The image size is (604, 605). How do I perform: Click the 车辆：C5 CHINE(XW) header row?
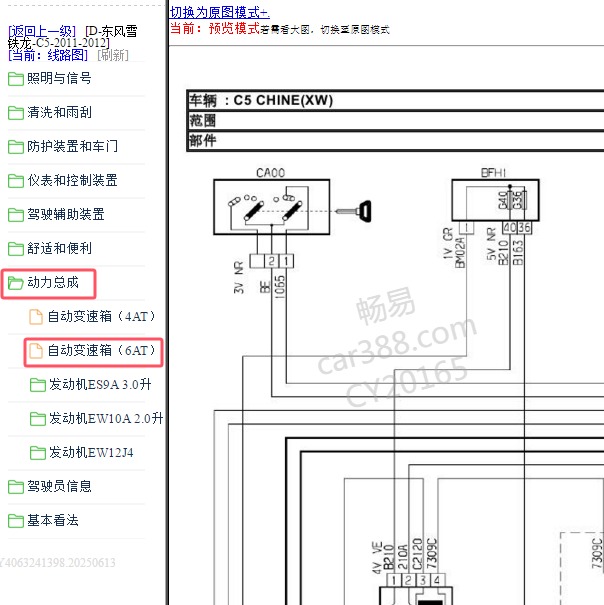click(x=395, y=100)
